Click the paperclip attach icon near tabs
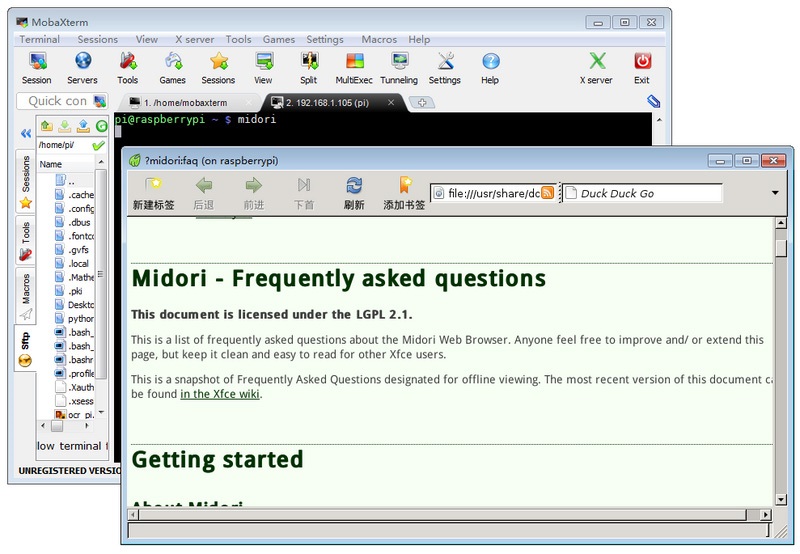 [654, 101]
